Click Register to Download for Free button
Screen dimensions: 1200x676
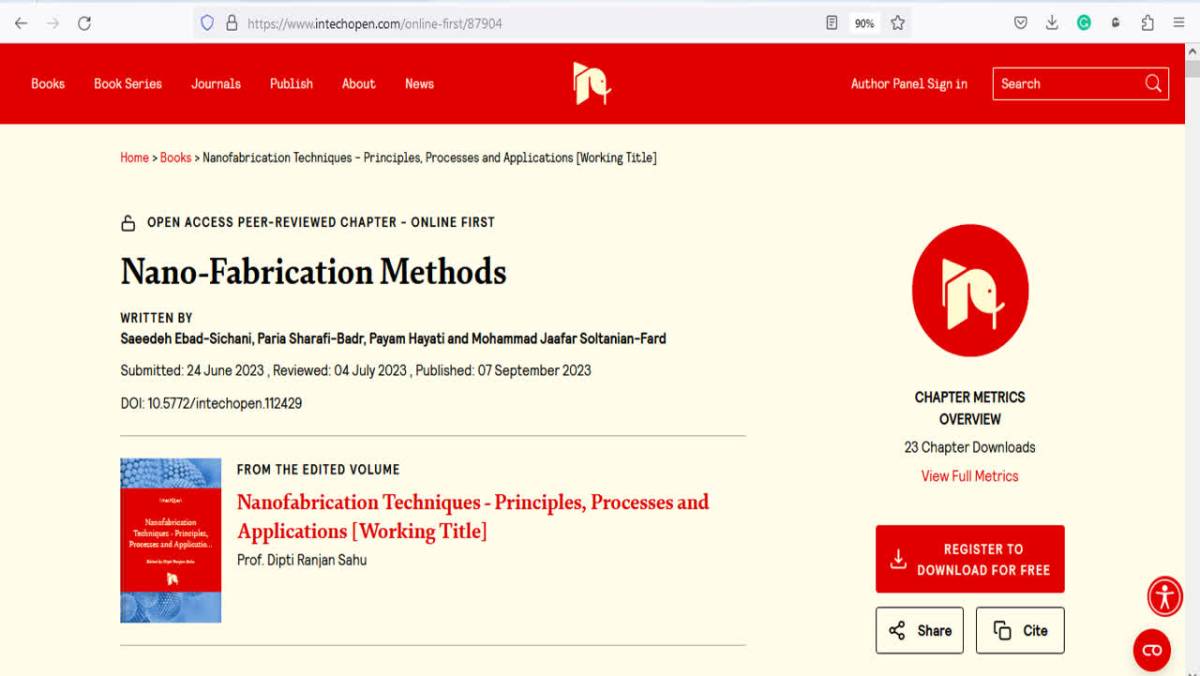[970, 559]
